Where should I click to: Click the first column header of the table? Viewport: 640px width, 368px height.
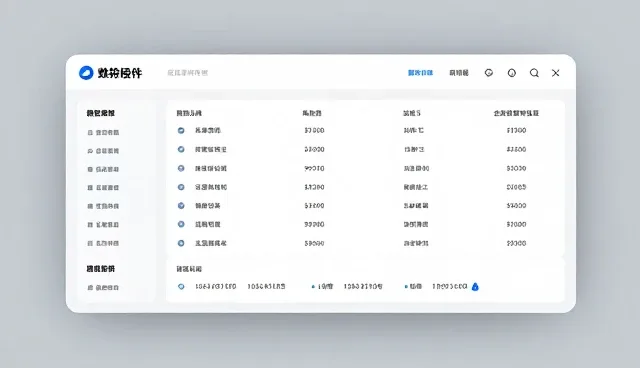(189, 113)
